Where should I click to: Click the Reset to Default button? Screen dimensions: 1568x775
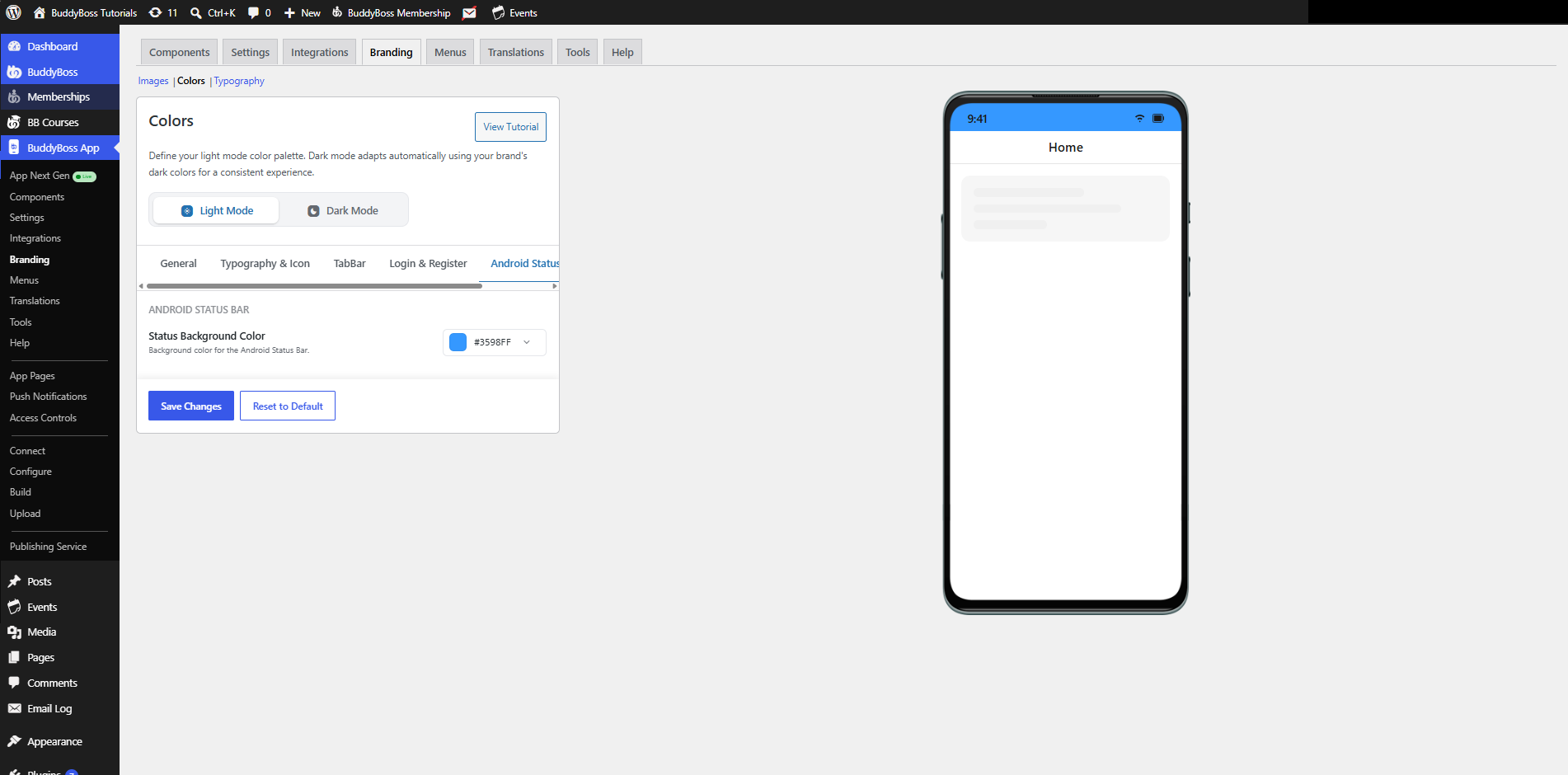pos(288,406)
